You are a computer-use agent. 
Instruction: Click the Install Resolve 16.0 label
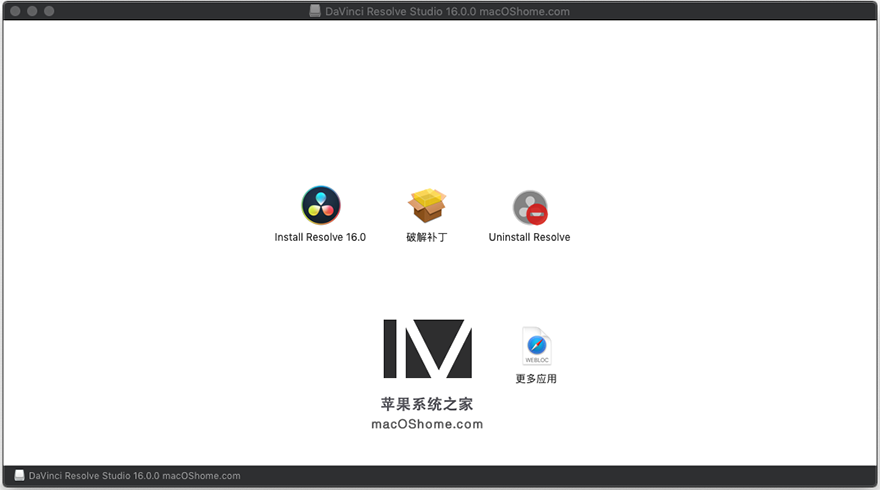click(320, 237)
